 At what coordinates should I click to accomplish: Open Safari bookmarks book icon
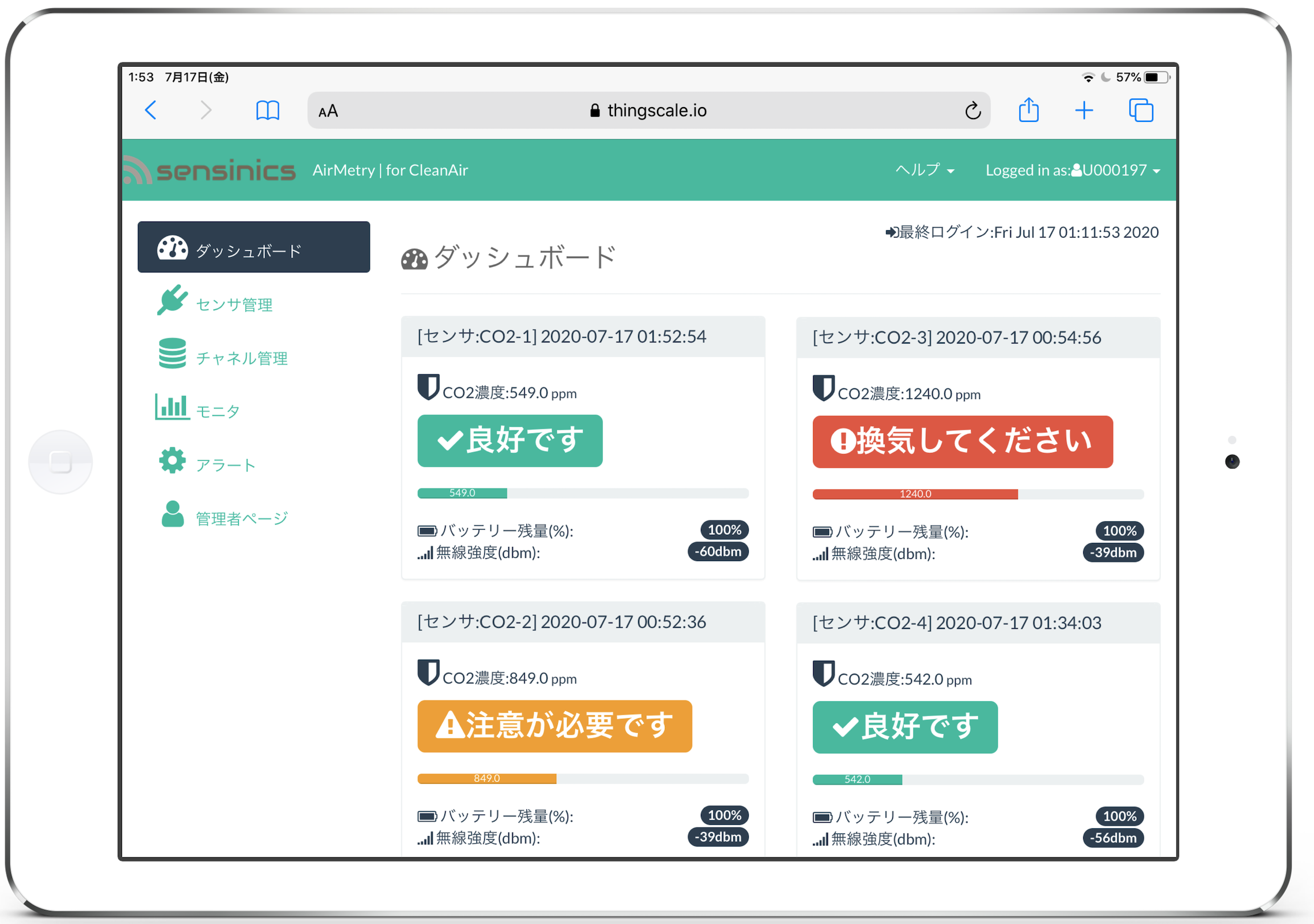(x=267, y=110)
